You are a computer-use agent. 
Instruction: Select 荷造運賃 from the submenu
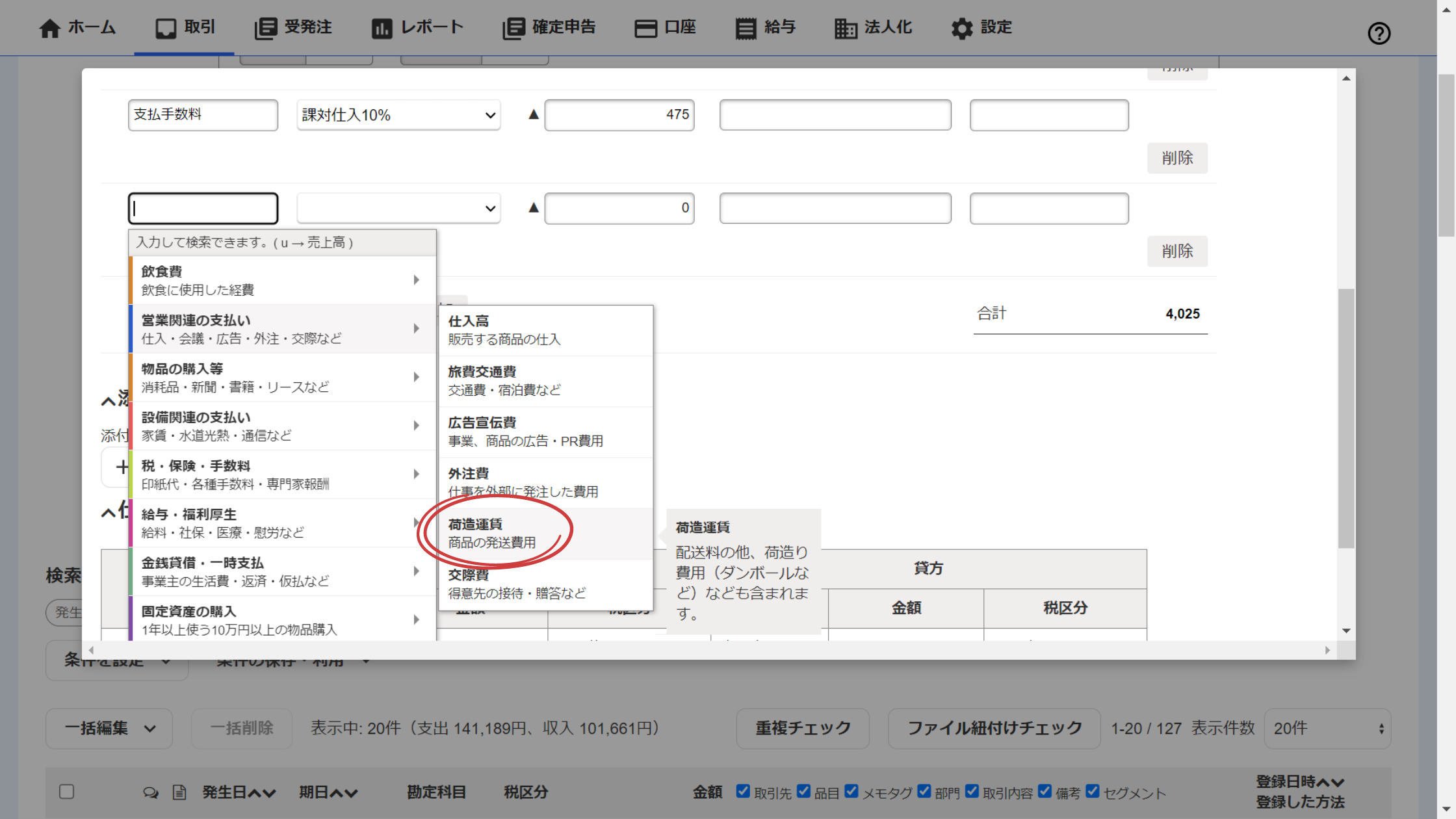pos(545,533)
